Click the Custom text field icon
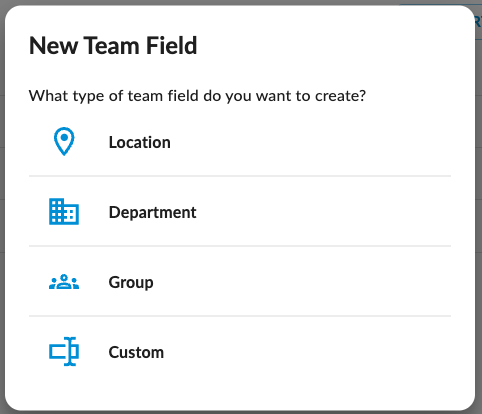Screen dimensions: 482x414 [x=64, y=351]
